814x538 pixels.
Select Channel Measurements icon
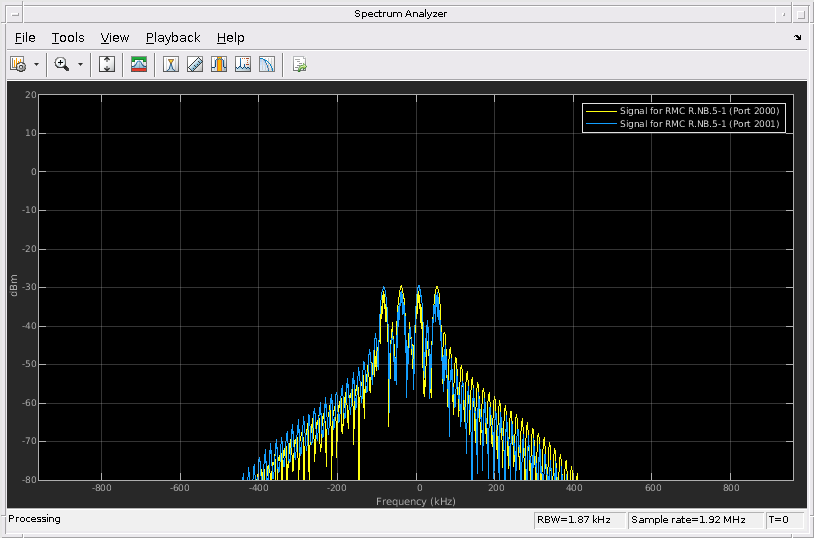pyautogui.click(x=219, y=64)
